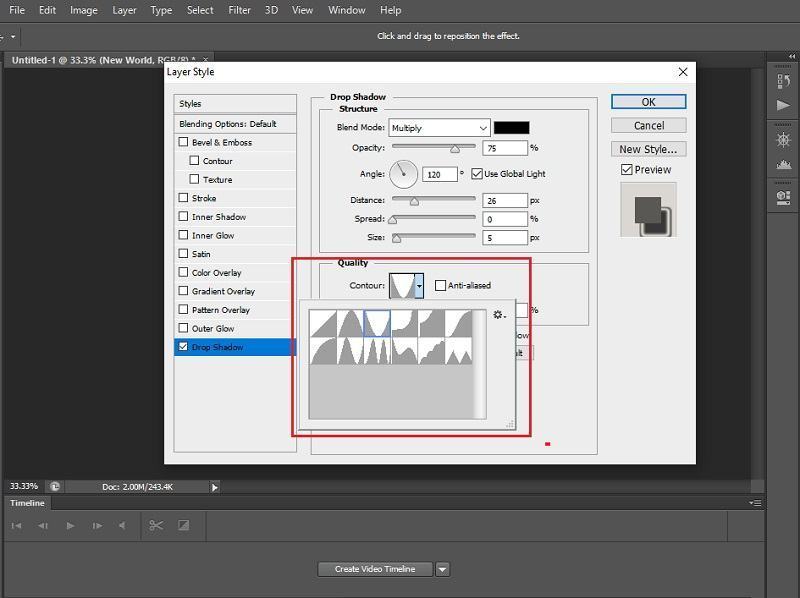Open the Filter menu
This screenshot has height=598, width=800.
pos(238,10)
